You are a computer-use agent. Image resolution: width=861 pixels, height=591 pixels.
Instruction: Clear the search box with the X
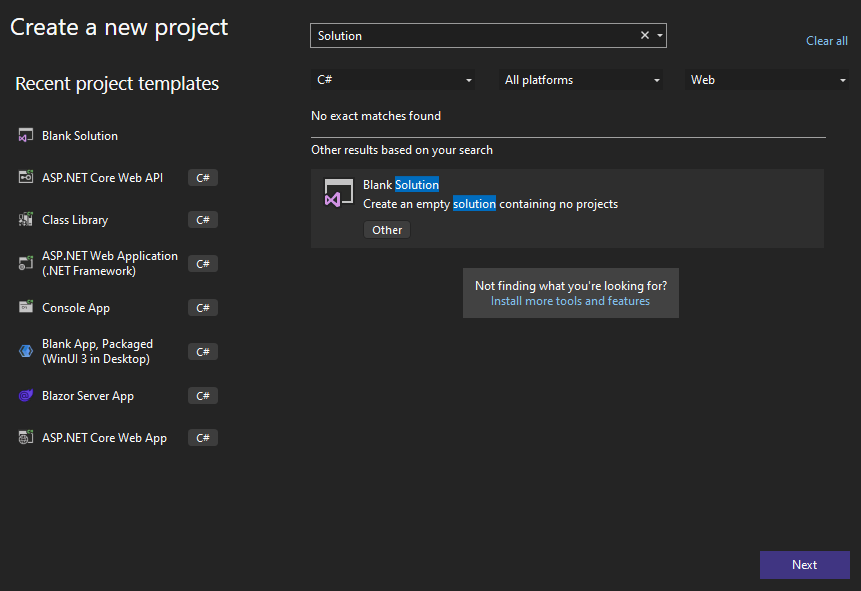(645, 35)
